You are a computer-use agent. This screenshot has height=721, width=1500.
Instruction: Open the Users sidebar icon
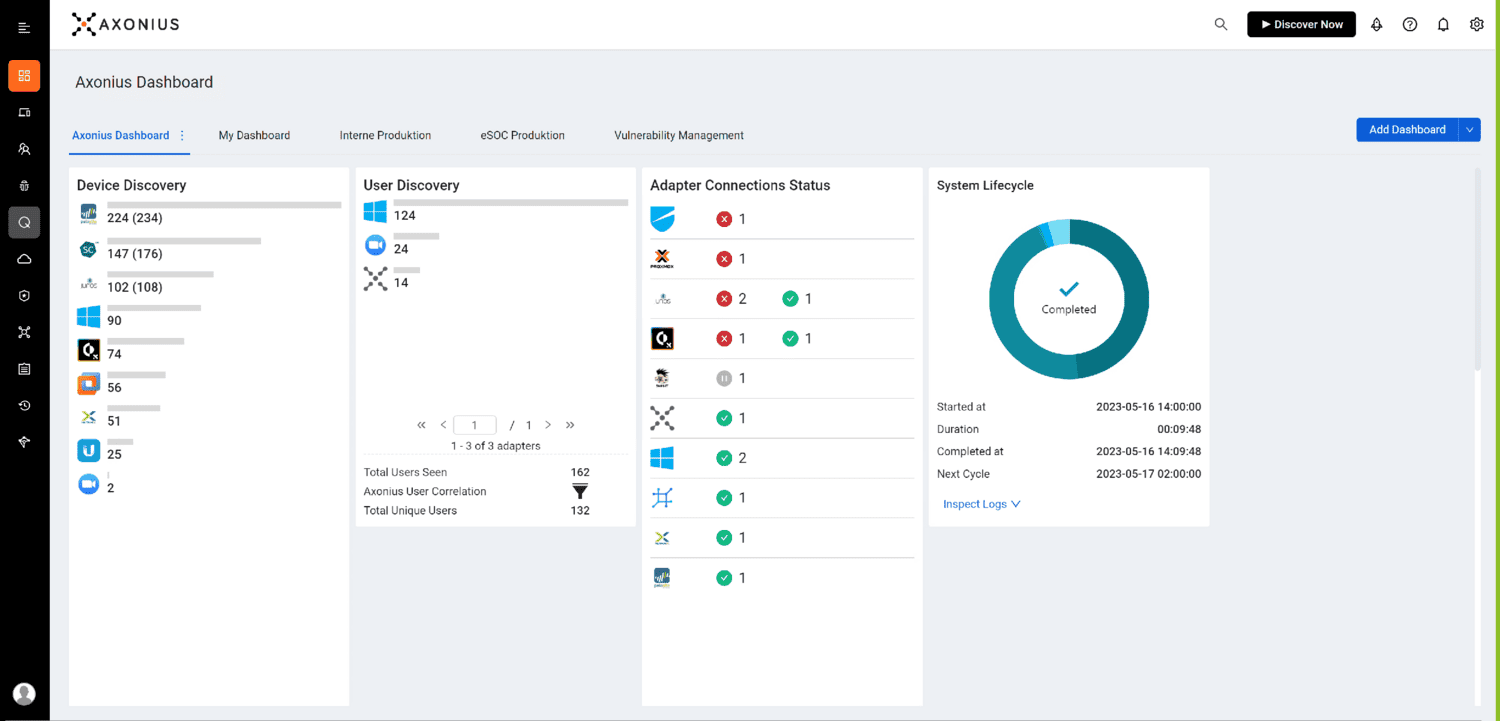(x=24, y=149)
